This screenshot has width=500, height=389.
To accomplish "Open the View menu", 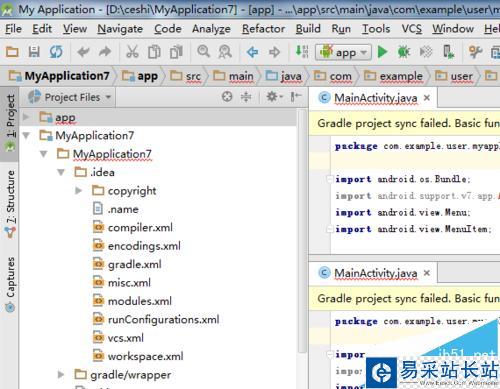I will tap(75, 29).
